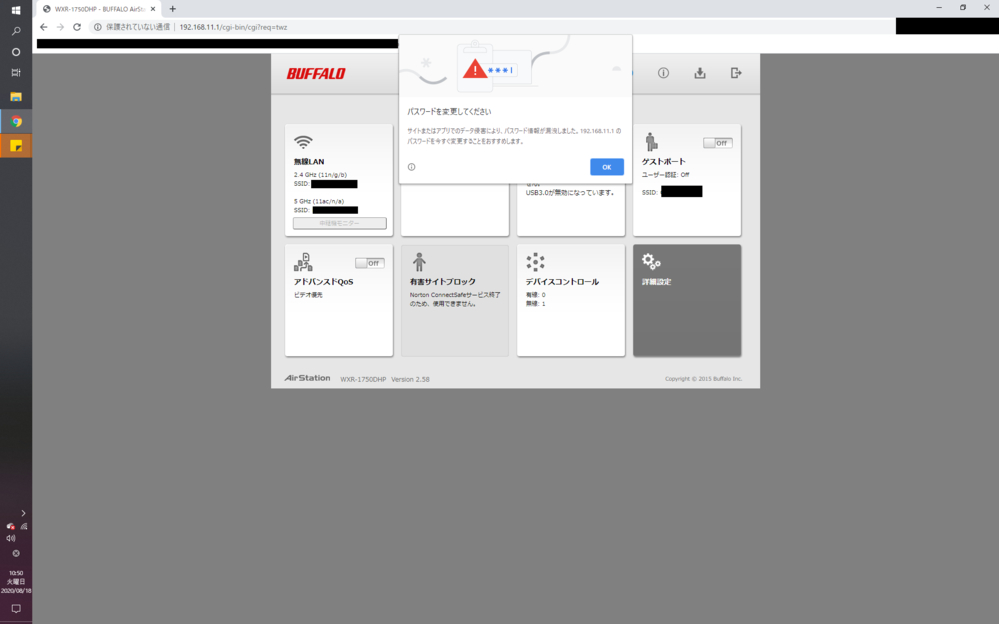Screen dimensions: 999x624
Task: Click the browser forward arrow
Action: click(60, 27)
